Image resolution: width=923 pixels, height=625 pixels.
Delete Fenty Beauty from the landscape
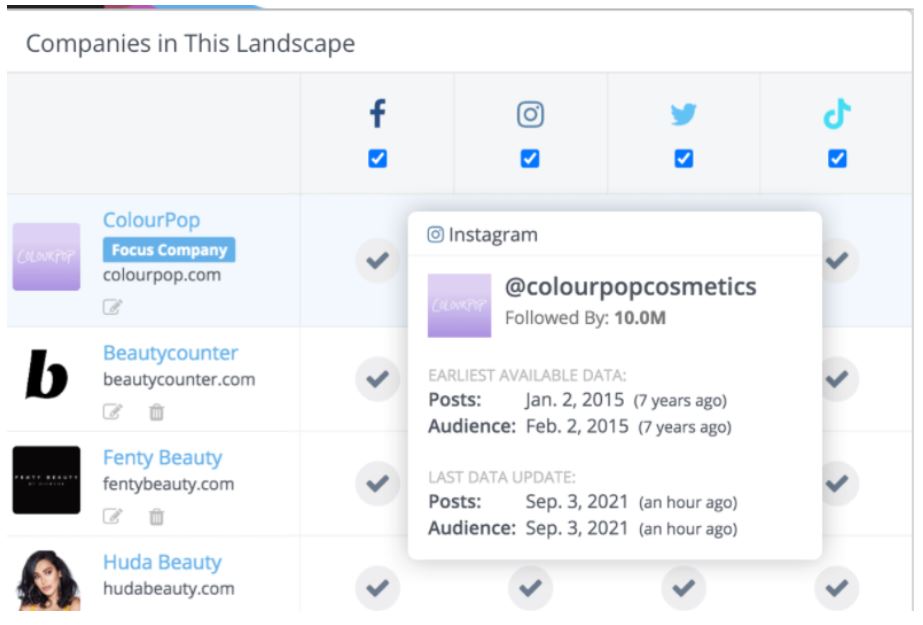(x=156, y=516)
